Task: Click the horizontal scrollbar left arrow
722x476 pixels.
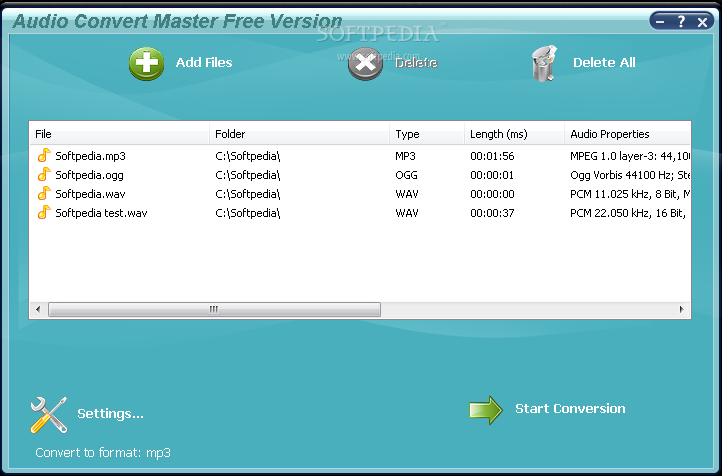Action: tap(38, 309)
